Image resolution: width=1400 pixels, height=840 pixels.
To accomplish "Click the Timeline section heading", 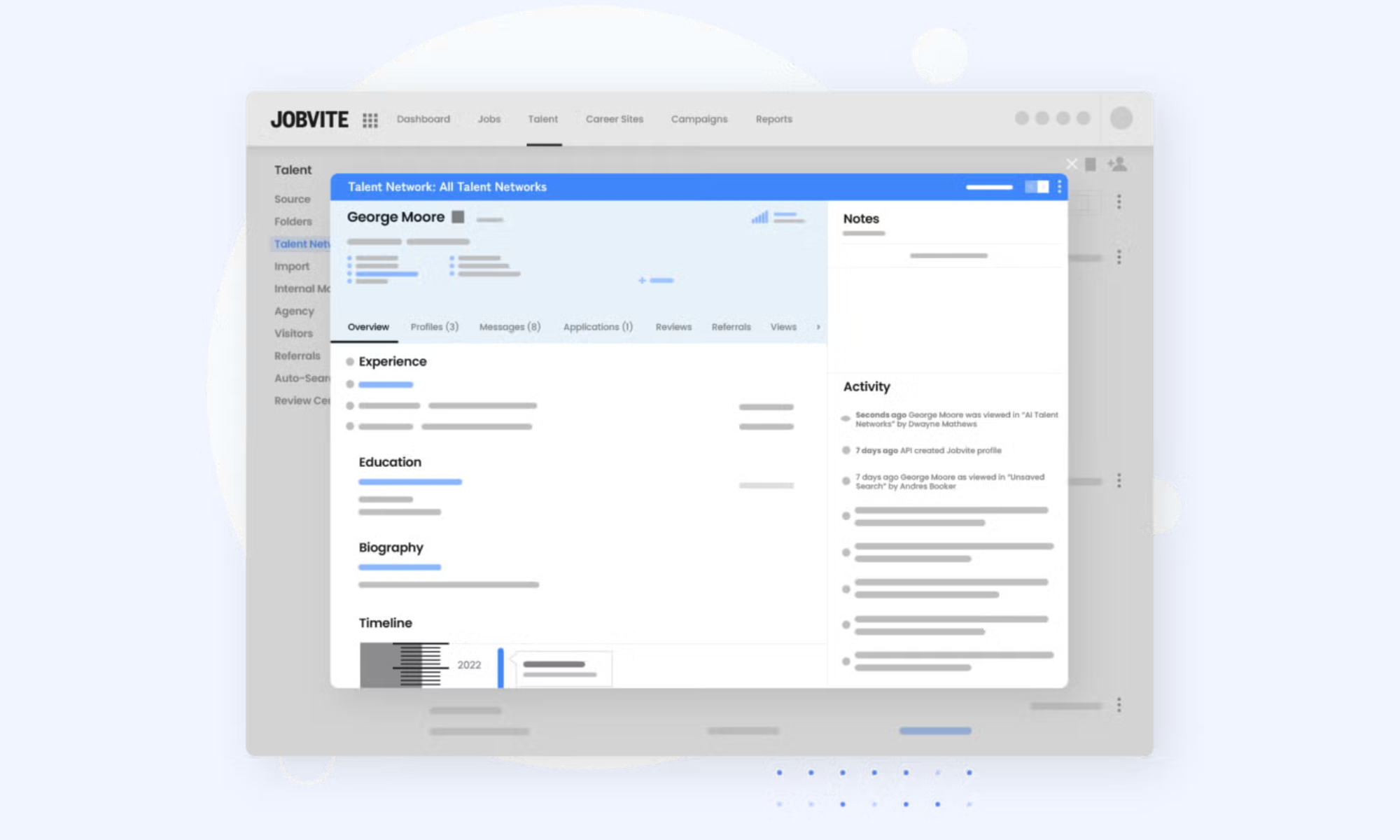I will click(385, 623).
